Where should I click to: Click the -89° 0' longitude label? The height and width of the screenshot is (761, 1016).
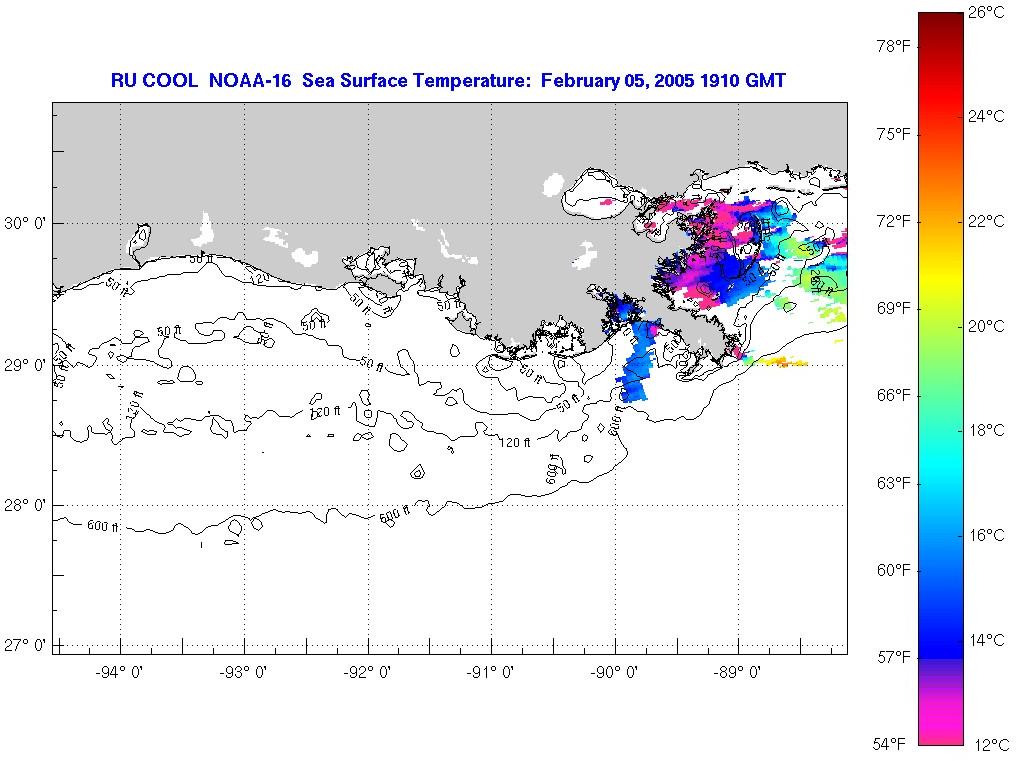pos(737,673)
